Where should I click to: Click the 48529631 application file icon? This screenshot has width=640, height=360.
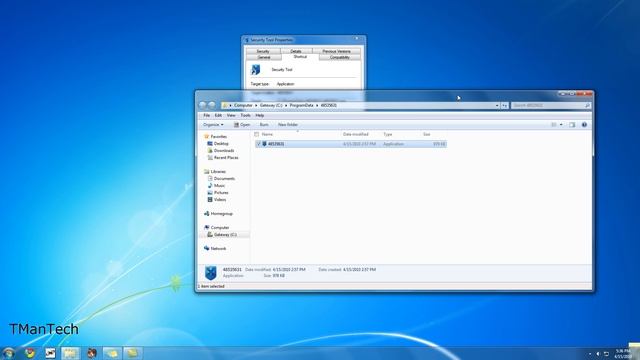click(264, 144)
